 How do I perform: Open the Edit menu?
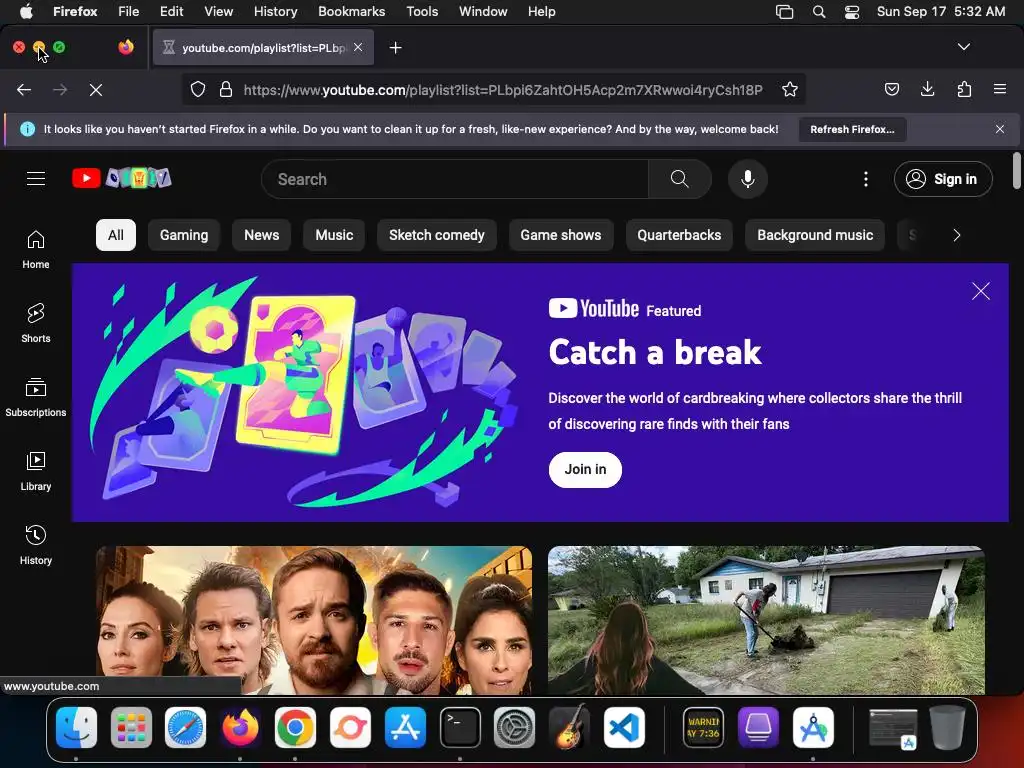point(172,12)
